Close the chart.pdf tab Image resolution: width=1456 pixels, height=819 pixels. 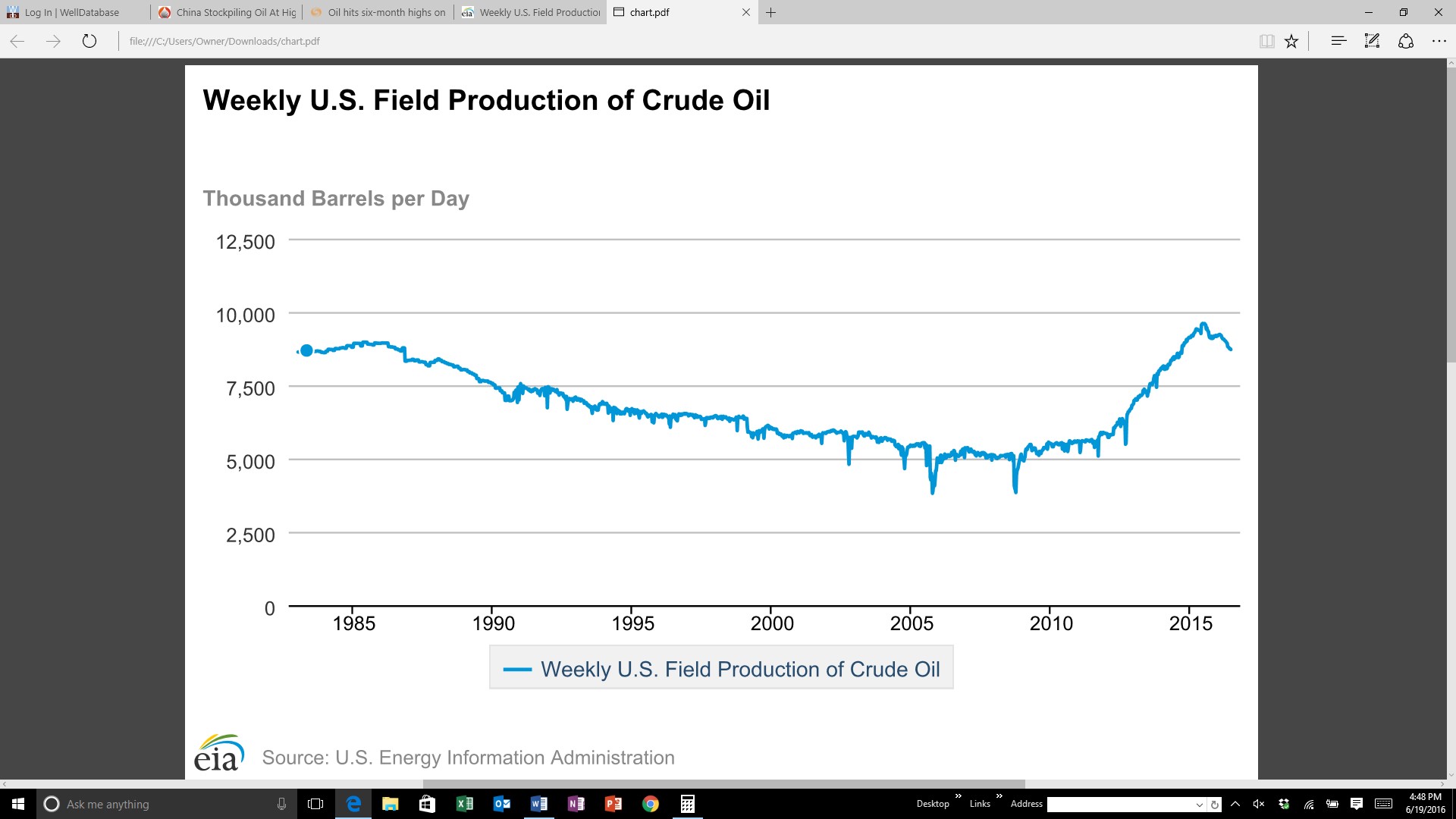coord(746,12)
